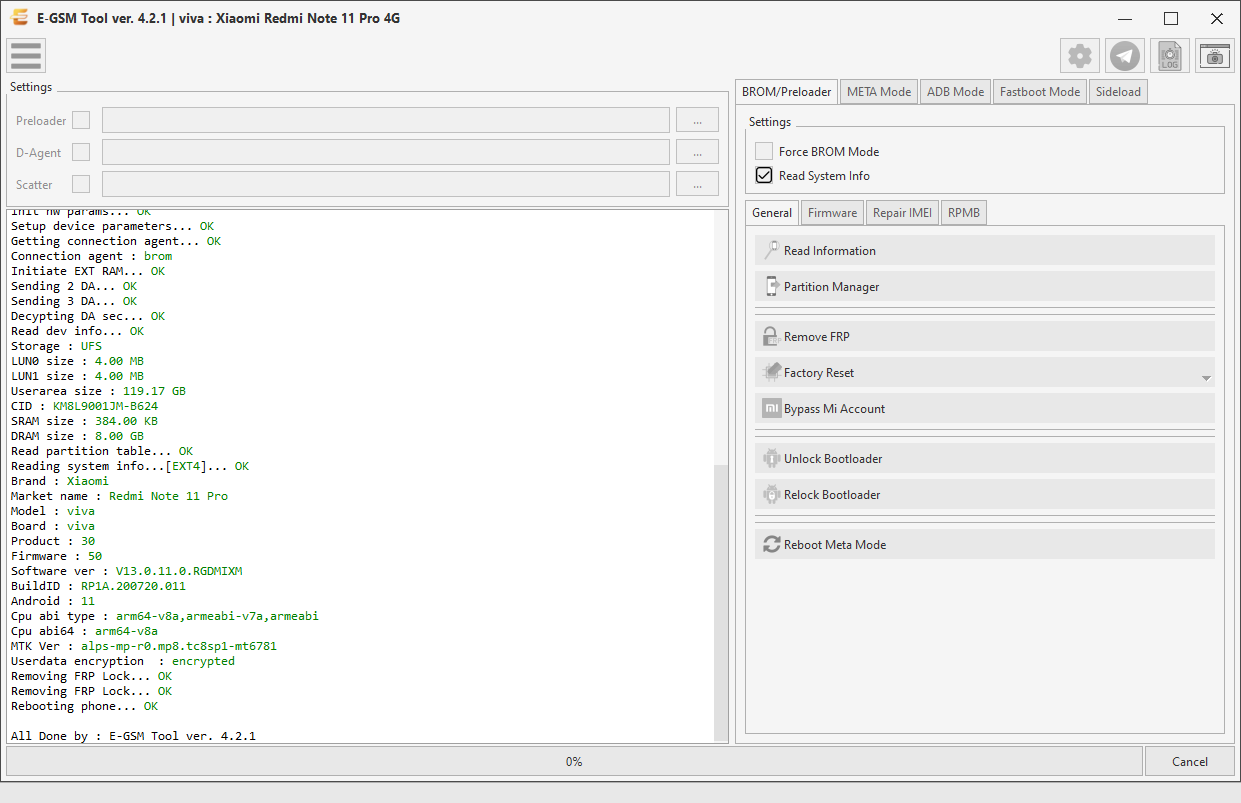Select the RPMB sub-tab
Viewport: 1241px width, 803px height.
point(964,212)
